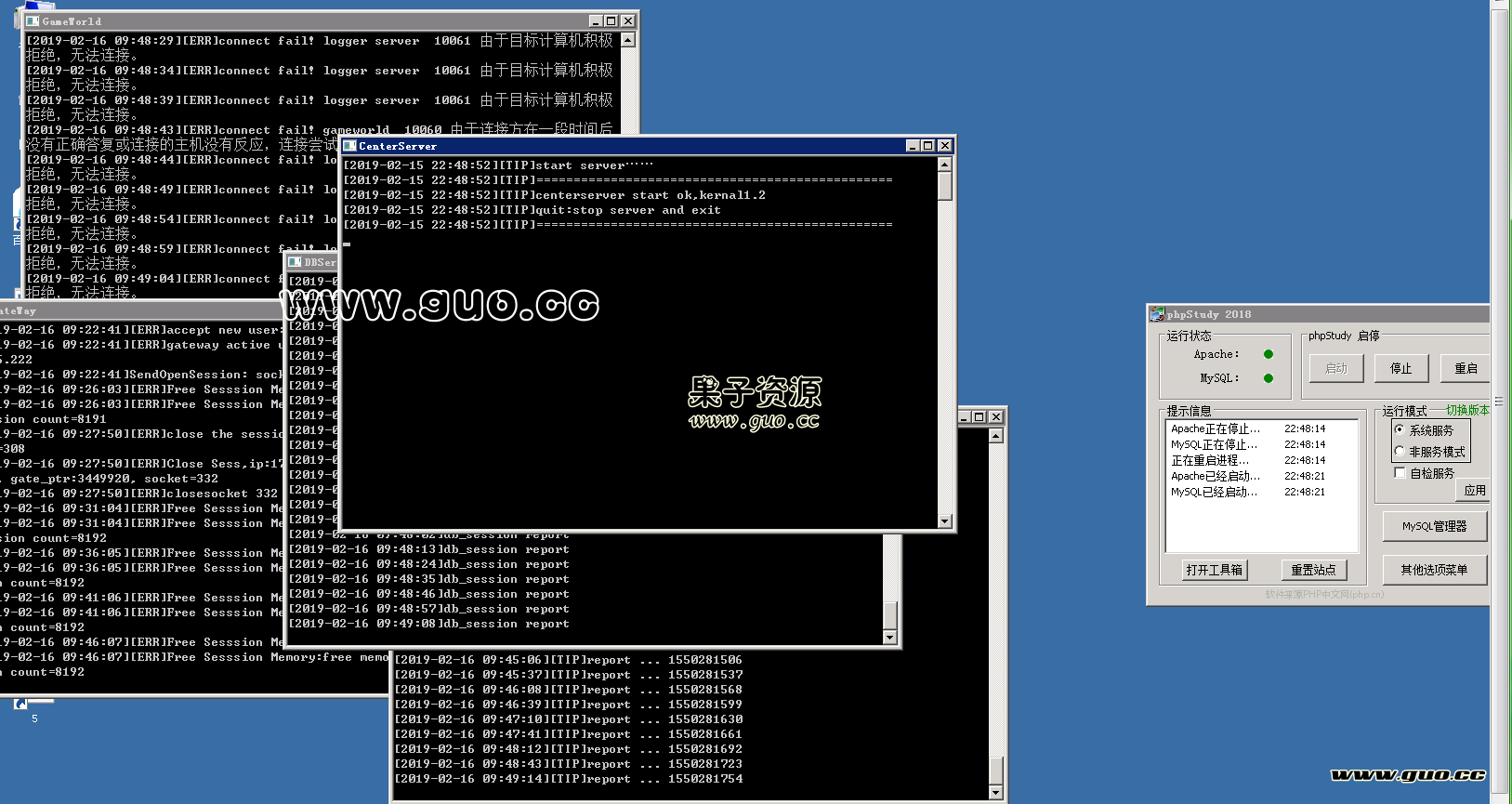Enable the 自检服务 checkbox
The image size is (1512, 804).
click(x=1400, y=473)
